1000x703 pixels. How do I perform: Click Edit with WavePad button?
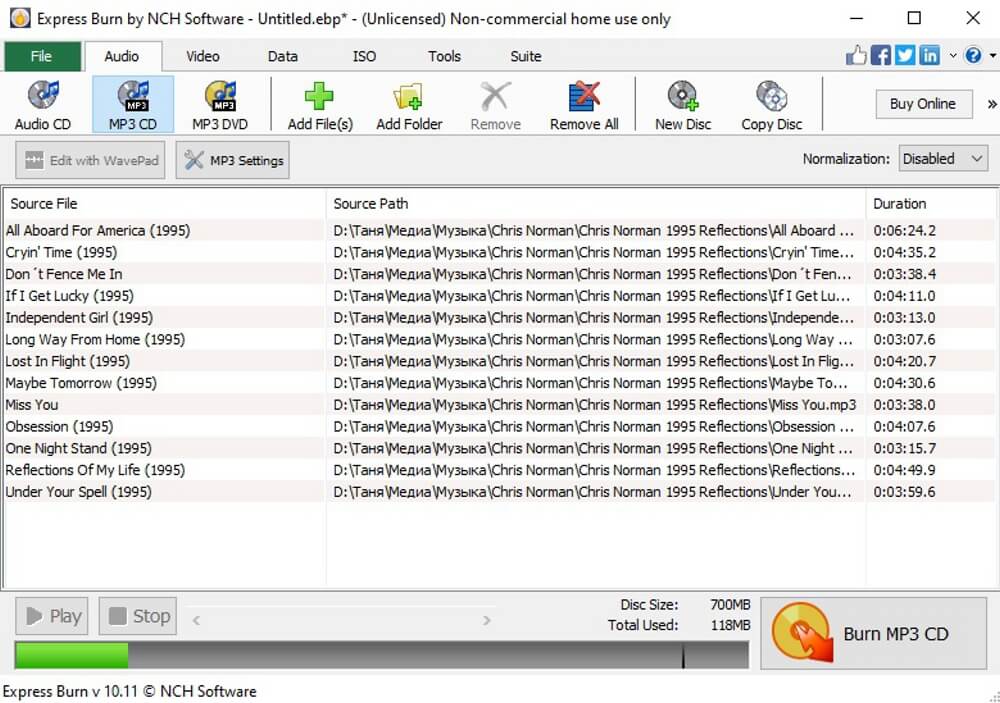pyautogui.click(x=90, y=160)
